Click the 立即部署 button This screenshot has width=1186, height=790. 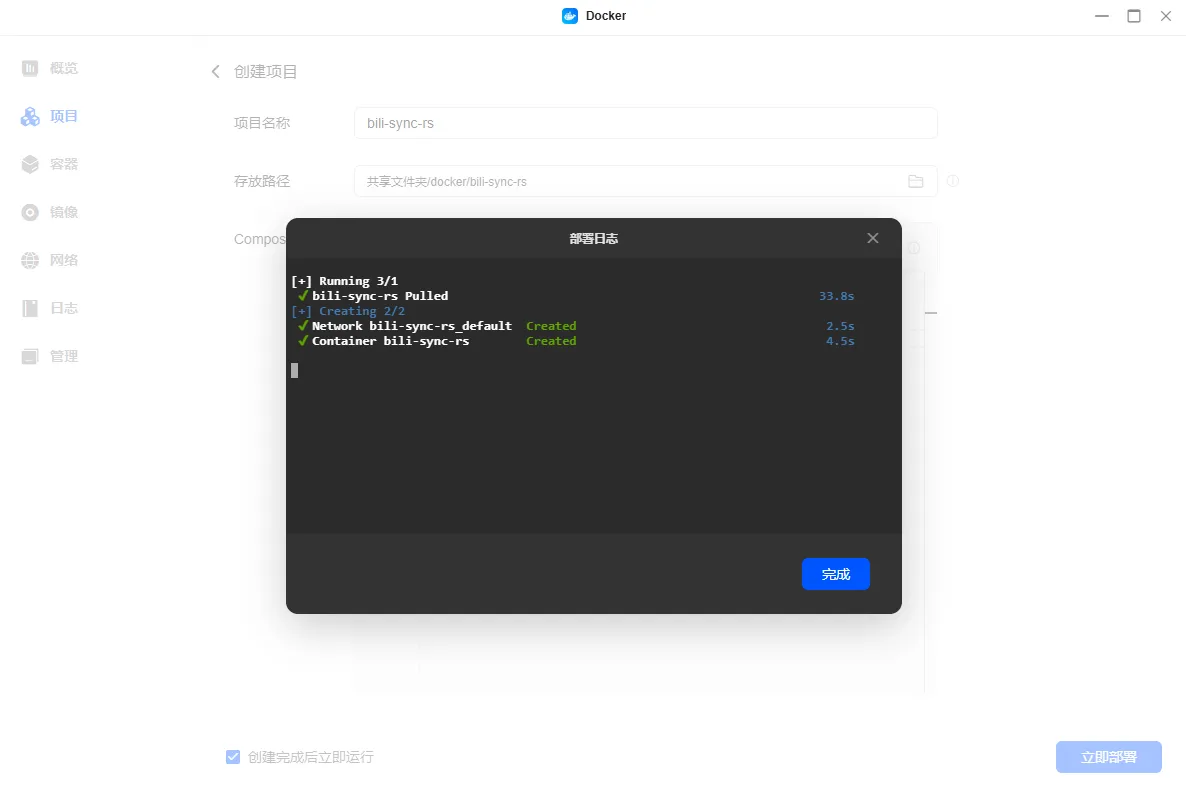1108,757
